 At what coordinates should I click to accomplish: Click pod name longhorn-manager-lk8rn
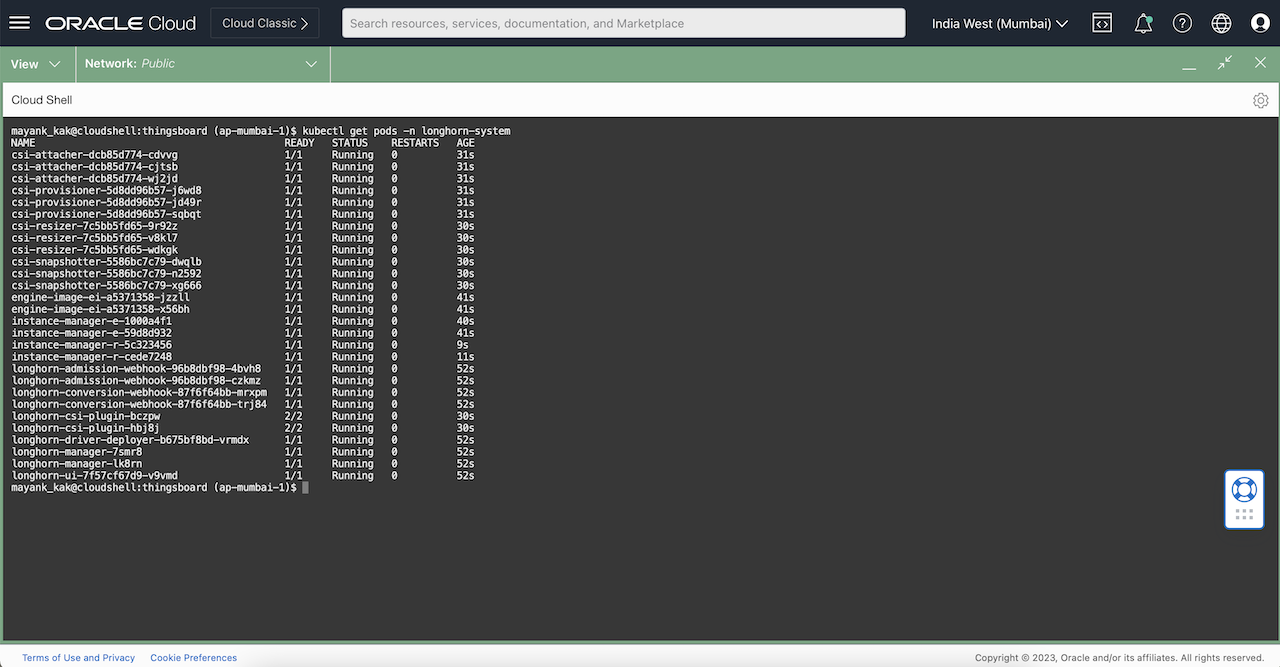click(x=77, y=464)
